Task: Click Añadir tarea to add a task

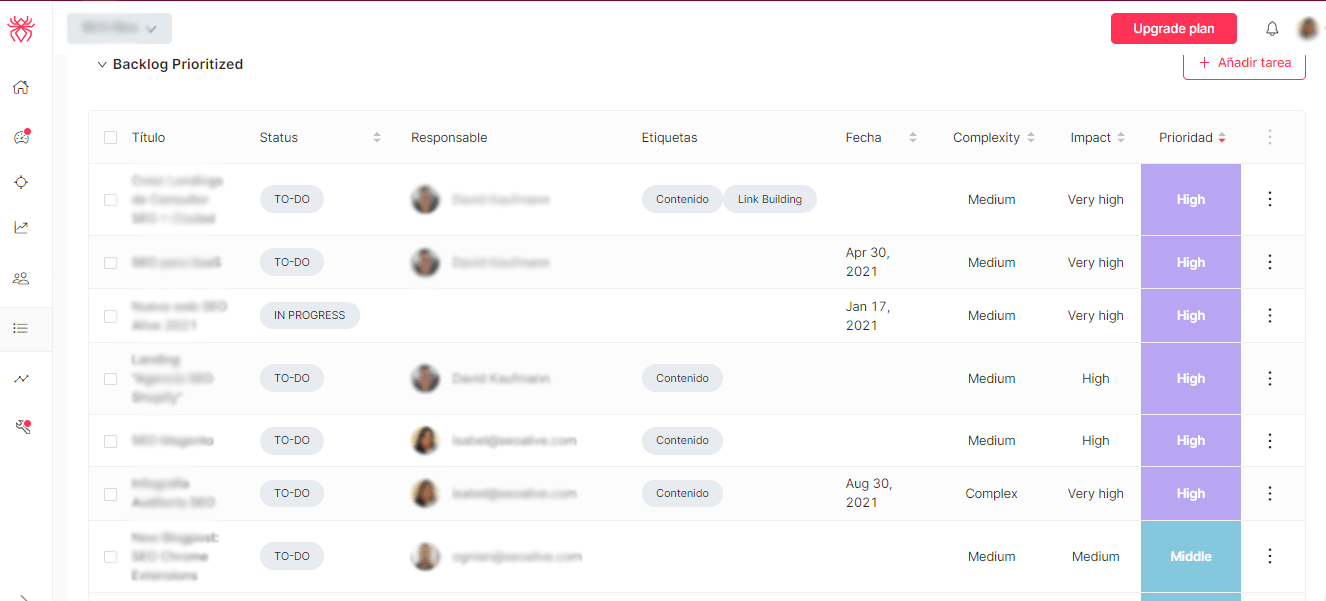Action: point(1244,62)
